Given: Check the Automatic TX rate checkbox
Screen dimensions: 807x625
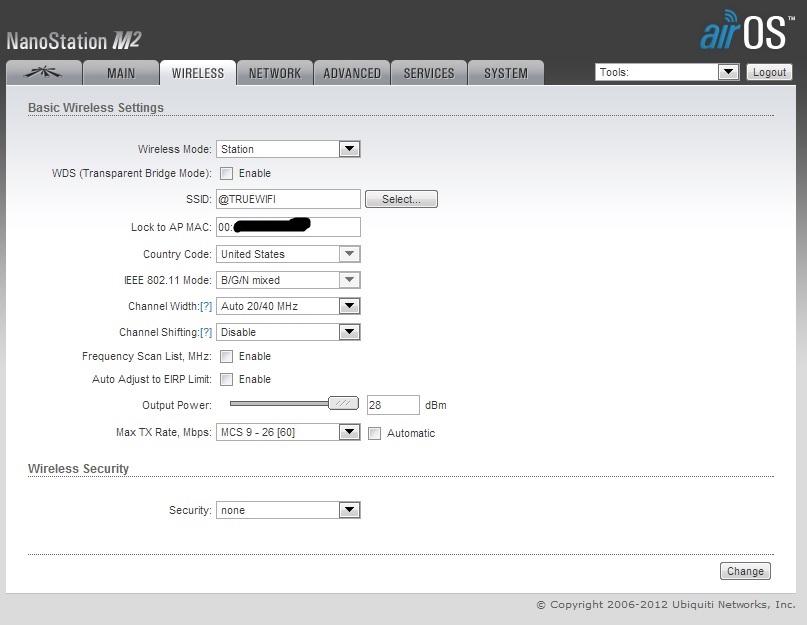Looking at the screenshot, I should (374, 433).
